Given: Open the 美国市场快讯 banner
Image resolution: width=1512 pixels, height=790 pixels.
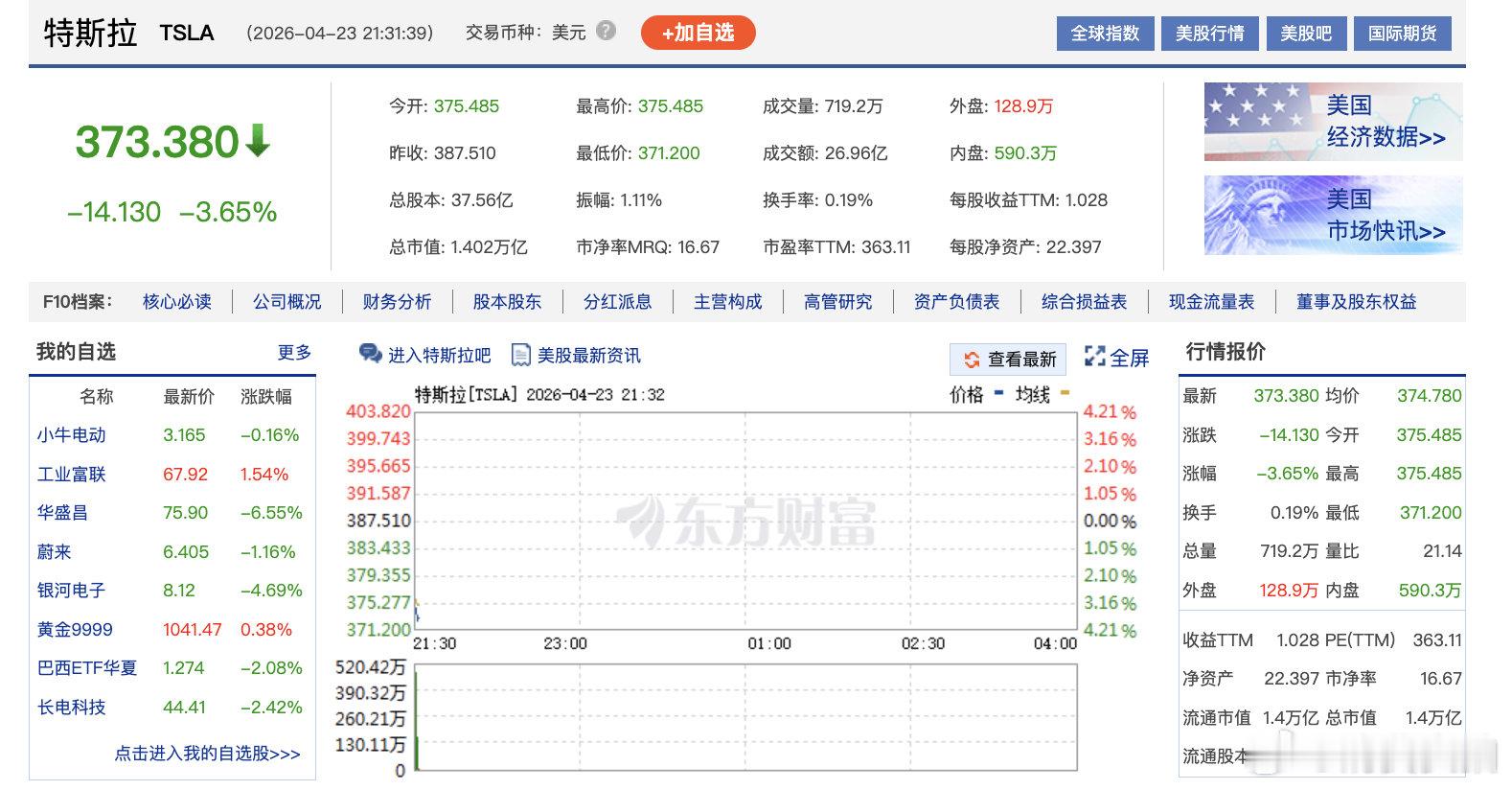Looking at the screenshot, I should point(1333,215).
